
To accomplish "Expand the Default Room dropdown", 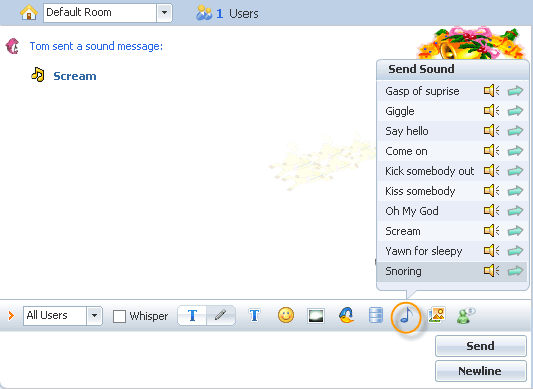I will (164, 13).
